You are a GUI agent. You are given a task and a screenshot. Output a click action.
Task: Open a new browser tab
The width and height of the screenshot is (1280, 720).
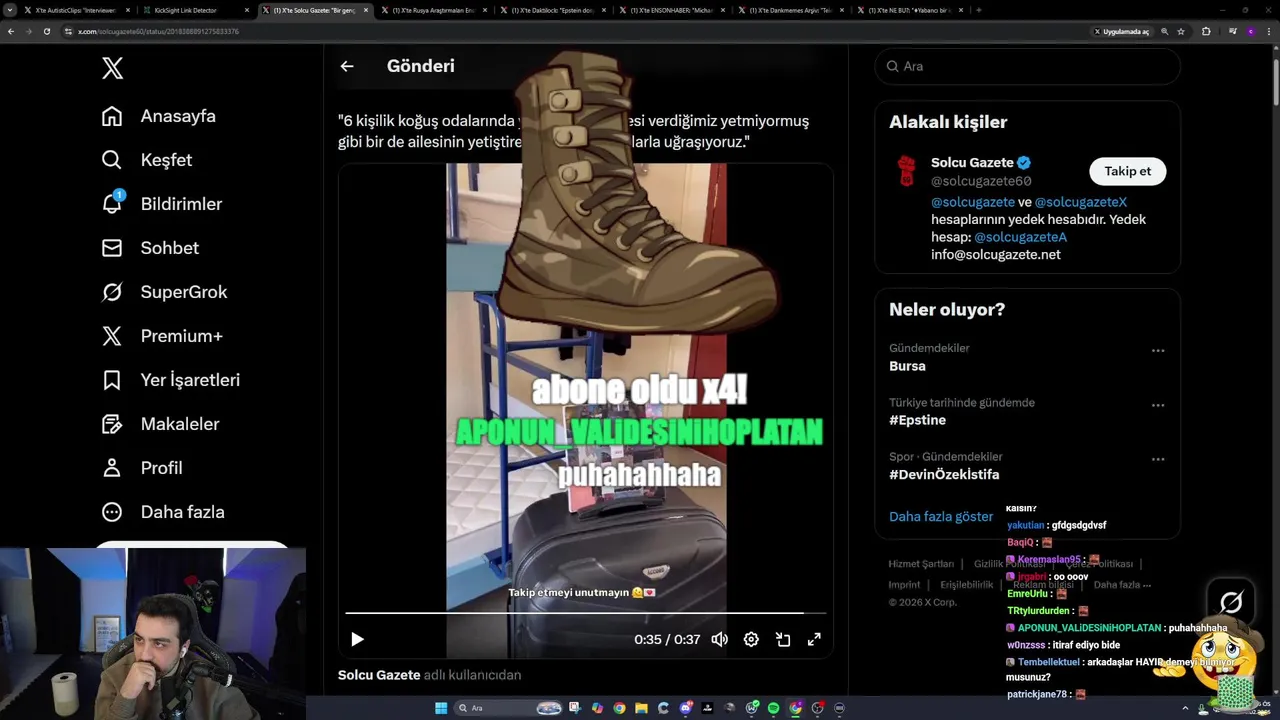pyautogui.click(x=978, y=10)
